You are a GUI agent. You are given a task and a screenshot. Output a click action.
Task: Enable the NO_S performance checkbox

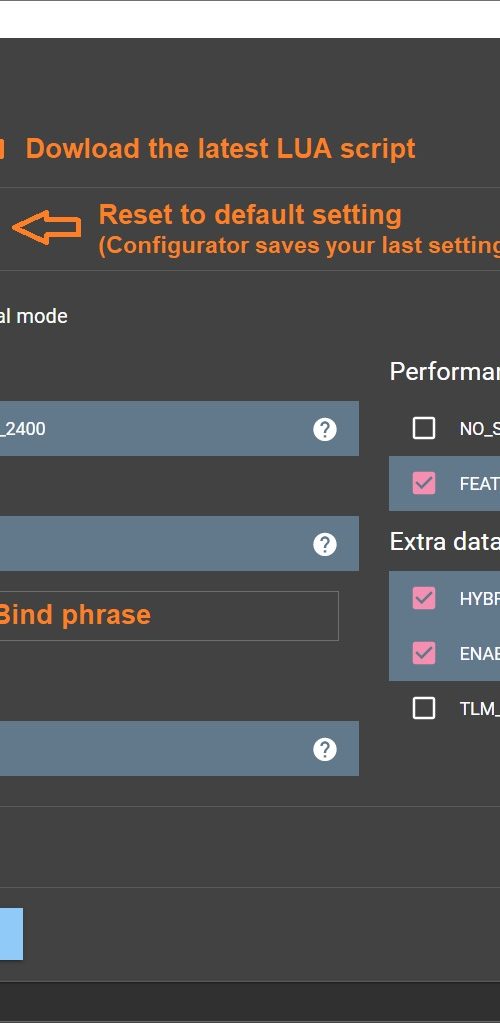(x=424, y=429)
